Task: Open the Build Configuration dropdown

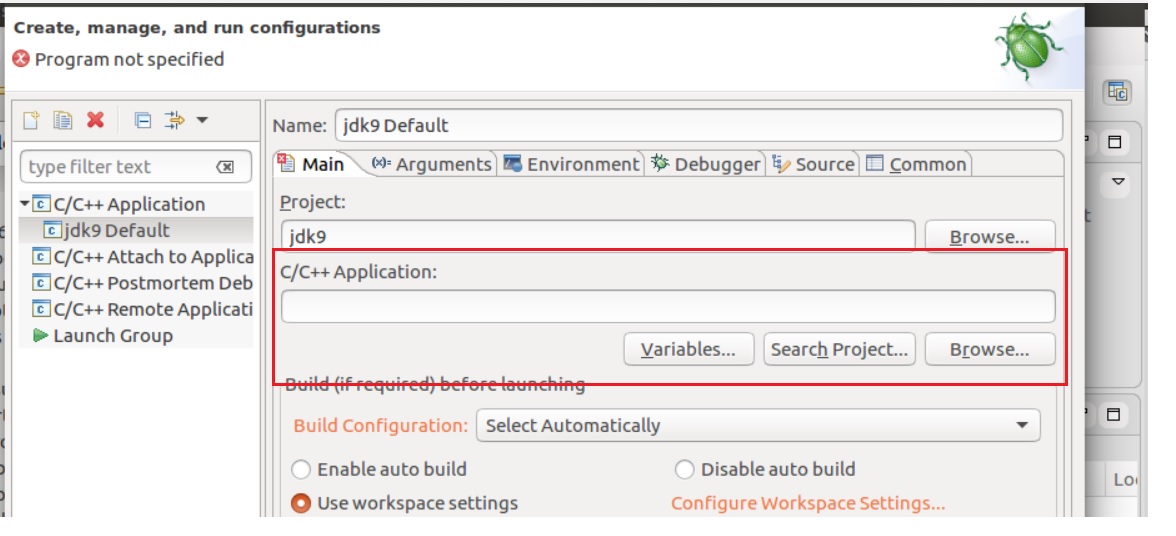Action: pos(758,425)
